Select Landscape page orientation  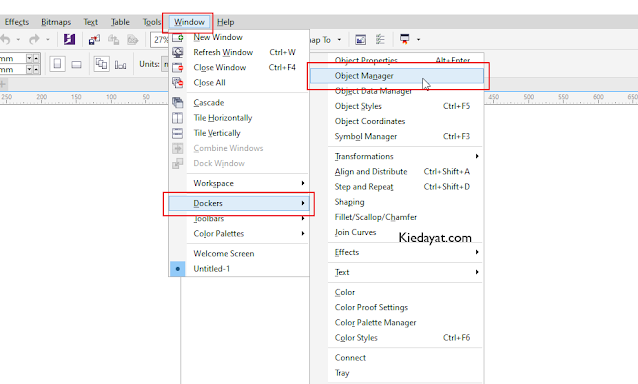(x=76, y=64)
